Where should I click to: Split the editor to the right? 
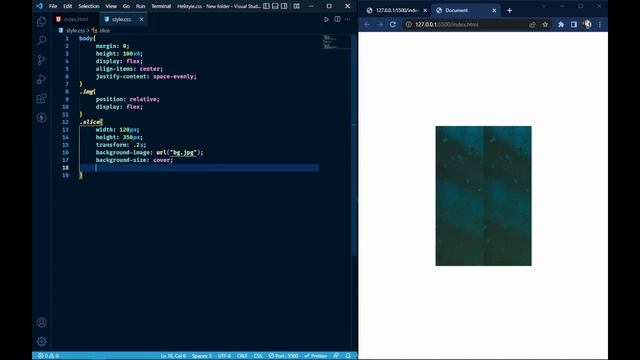coord(337,19)
